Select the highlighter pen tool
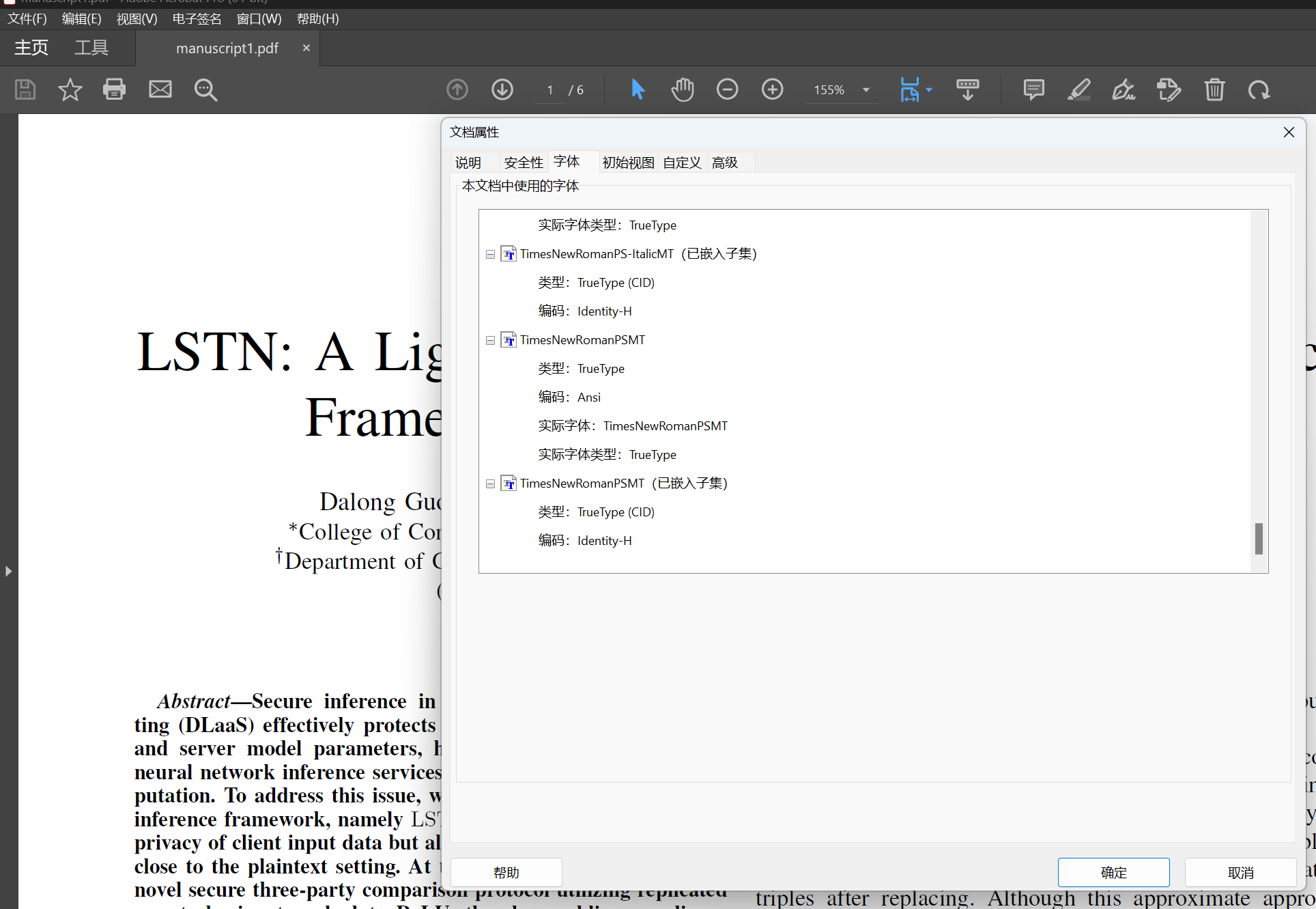This screenshot has height=909, width=1316. pyautogui.click(x=1078, y=89)
